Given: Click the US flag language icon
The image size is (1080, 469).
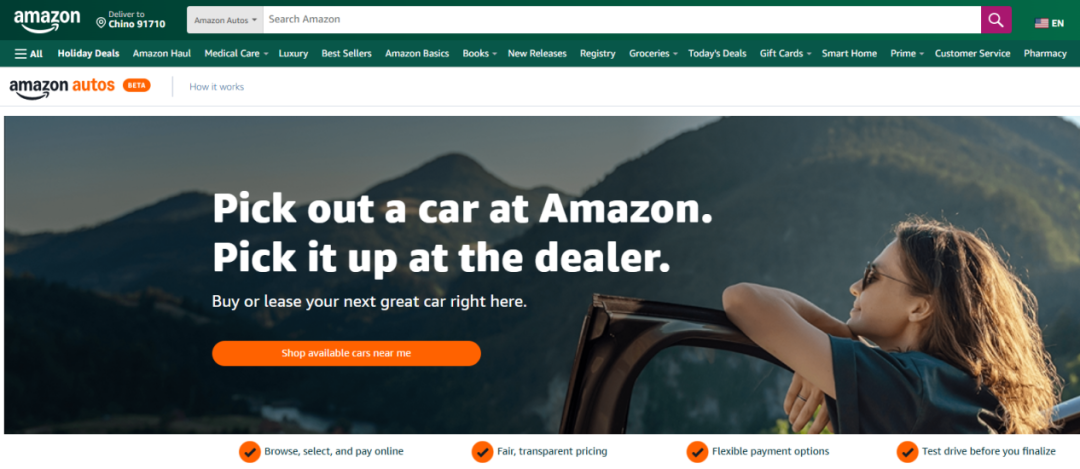Looking at the screenshot, I should coord(1041,23).
